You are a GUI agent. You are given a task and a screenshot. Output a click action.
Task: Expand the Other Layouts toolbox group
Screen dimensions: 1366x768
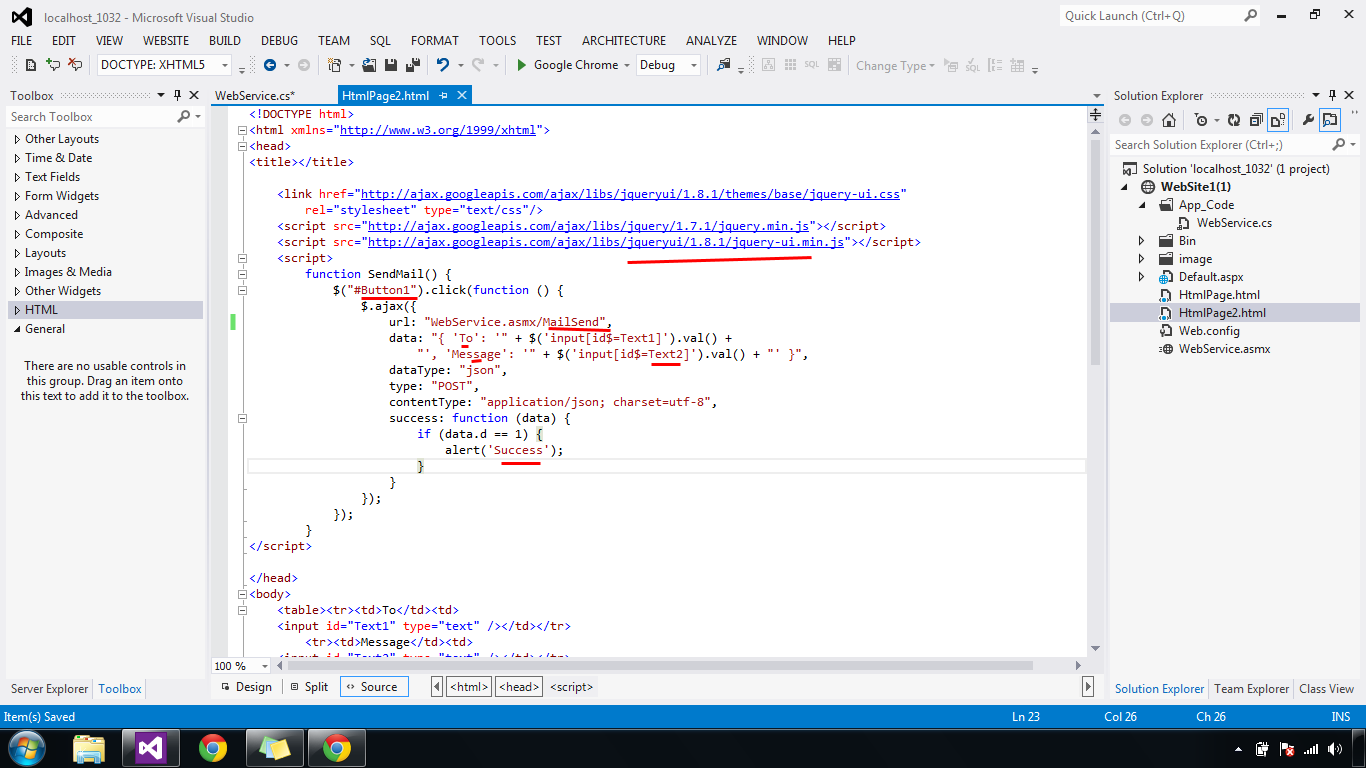[x=18, y=139]
